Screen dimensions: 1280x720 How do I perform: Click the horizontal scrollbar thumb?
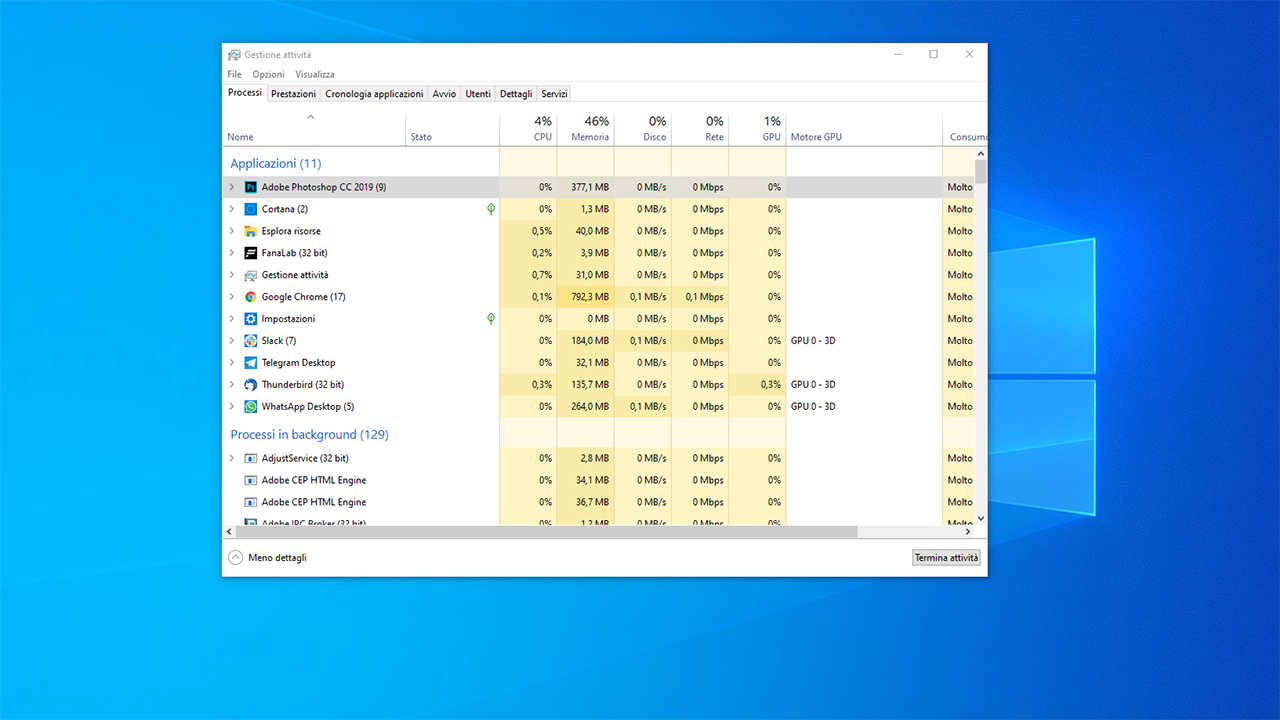[x=546, y=532]
